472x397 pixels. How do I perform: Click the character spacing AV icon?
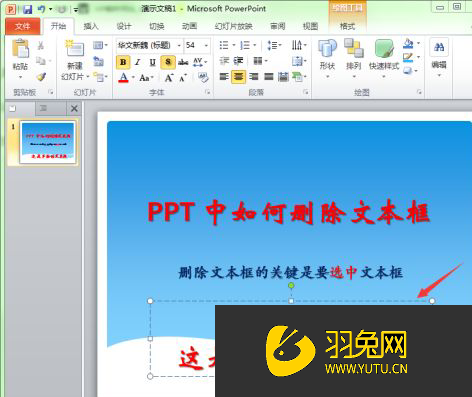tap(198, 62)
